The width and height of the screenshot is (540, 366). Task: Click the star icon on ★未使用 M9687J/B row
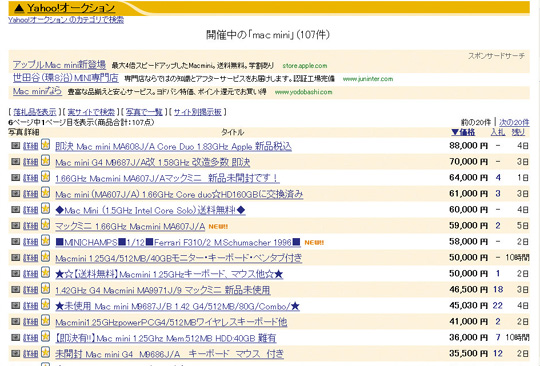(45, 304)
